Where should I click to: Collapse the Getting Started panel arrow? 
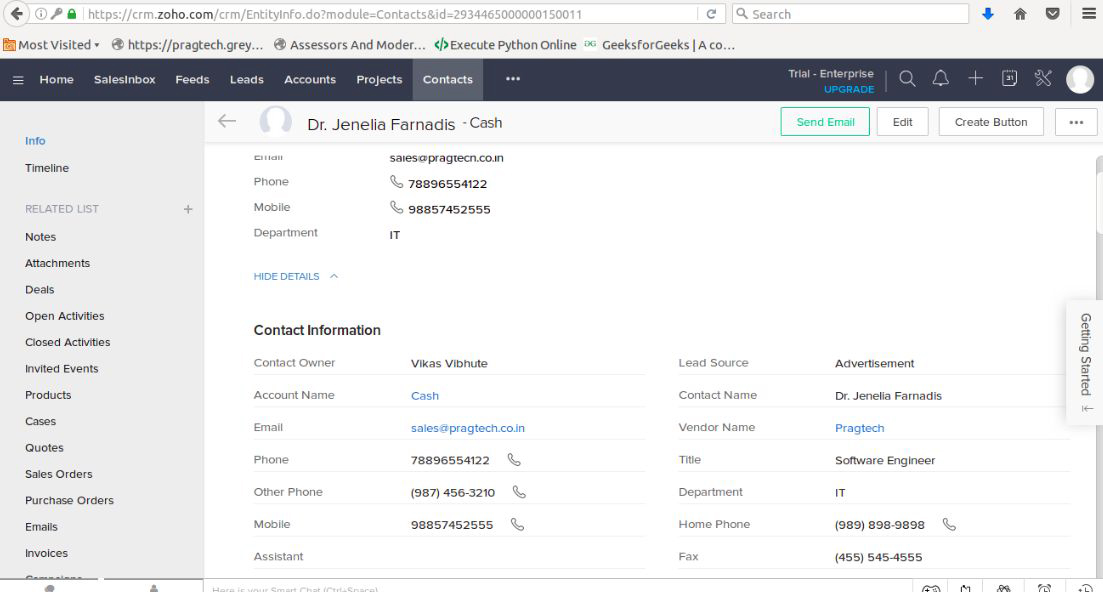coord(1087,409)
